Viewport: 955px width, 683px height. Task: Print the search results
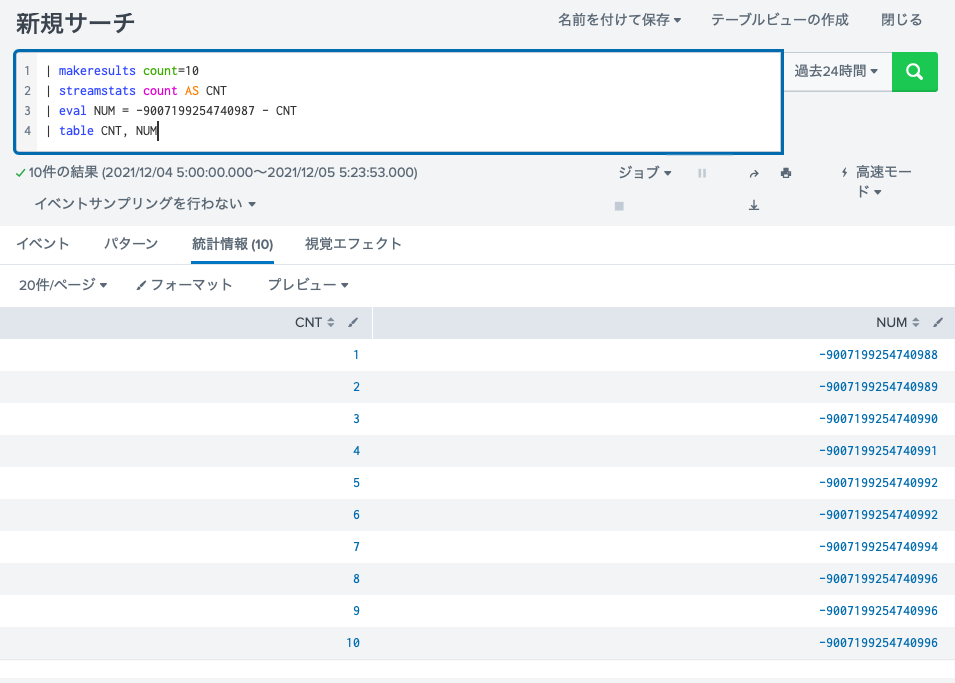pos(784,172)
